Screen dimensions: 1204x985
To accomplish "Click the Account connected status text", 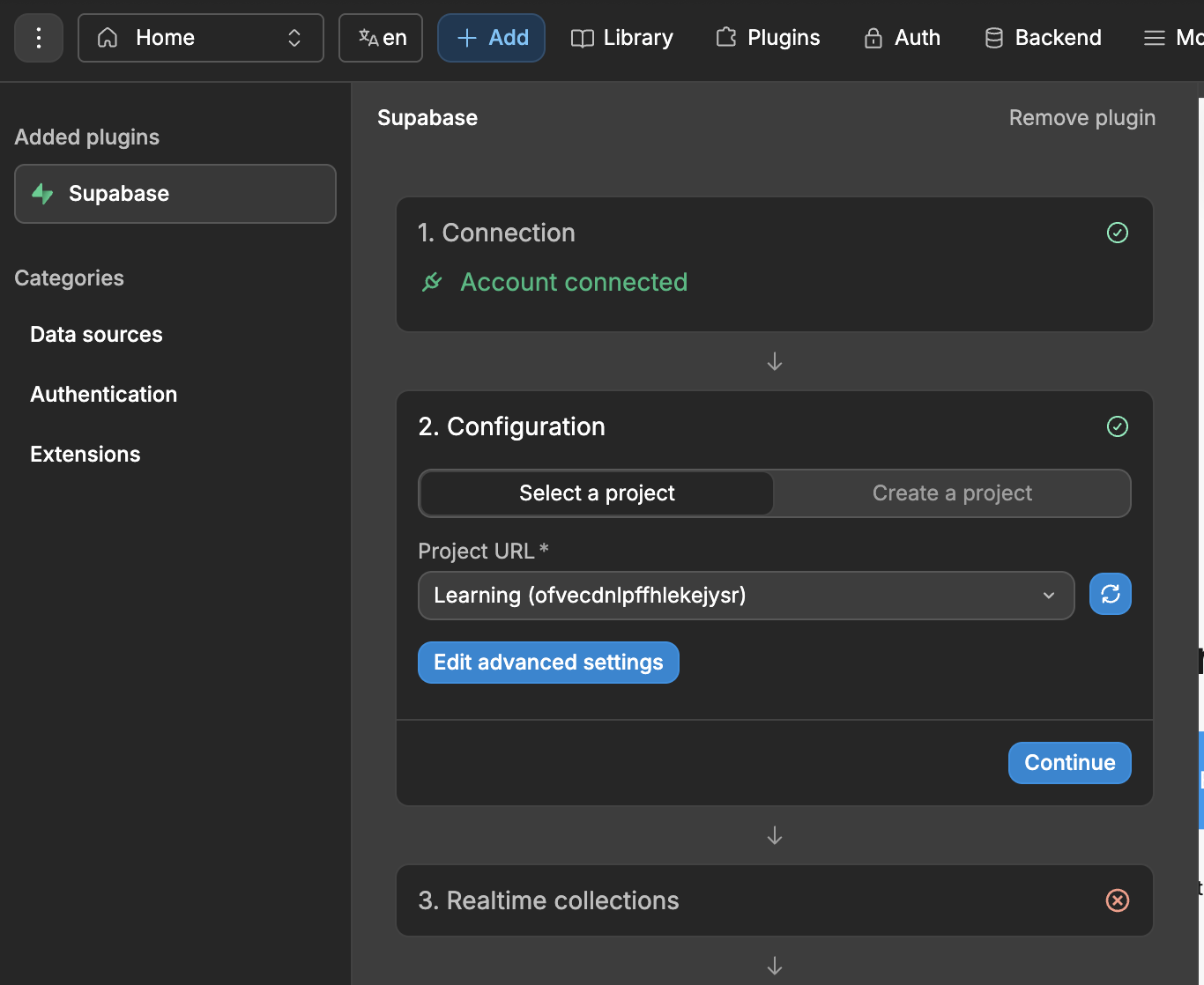I will click(x=574, y=282).
